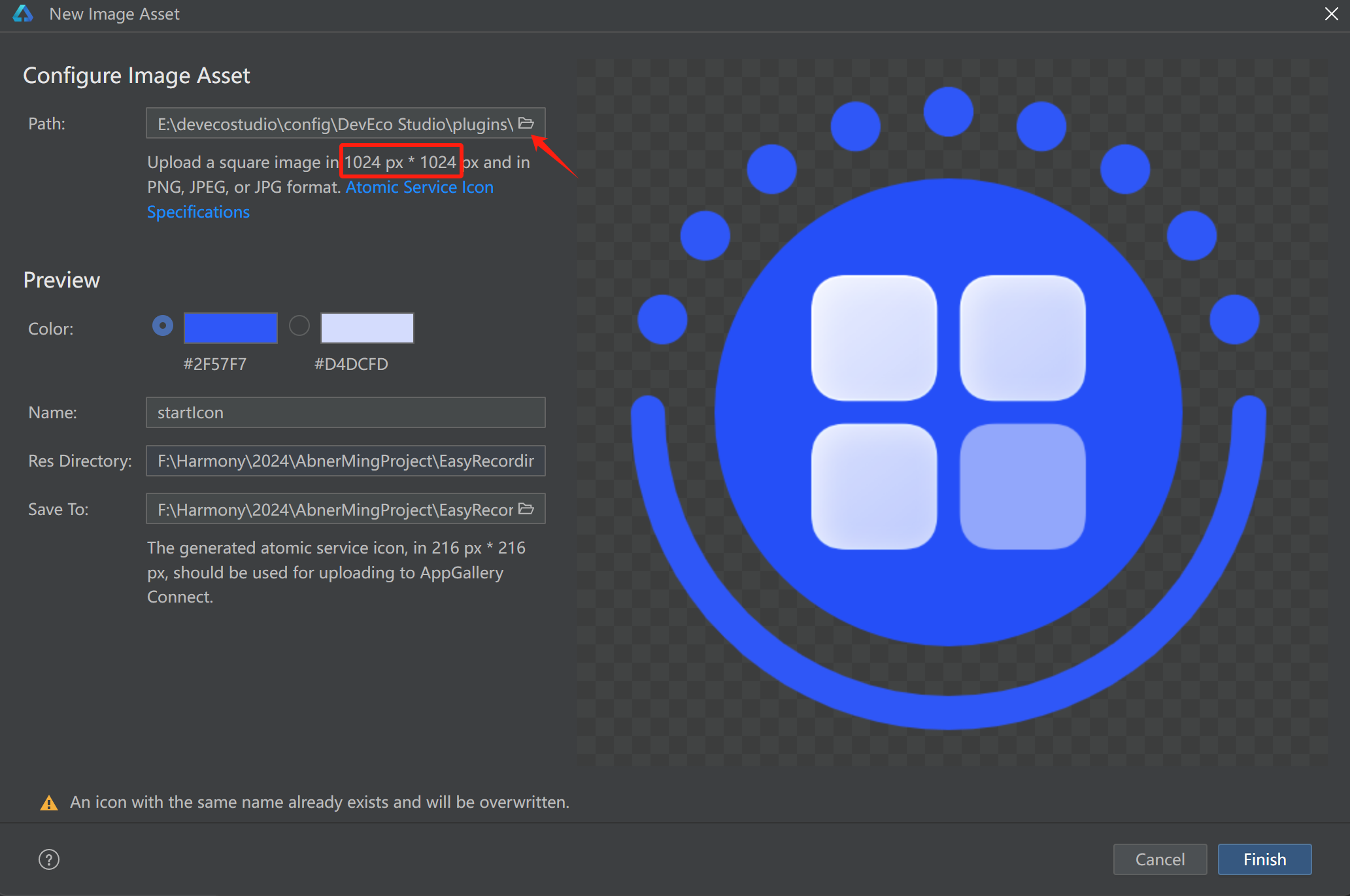Click the startIcon name input field

[346, 412]
